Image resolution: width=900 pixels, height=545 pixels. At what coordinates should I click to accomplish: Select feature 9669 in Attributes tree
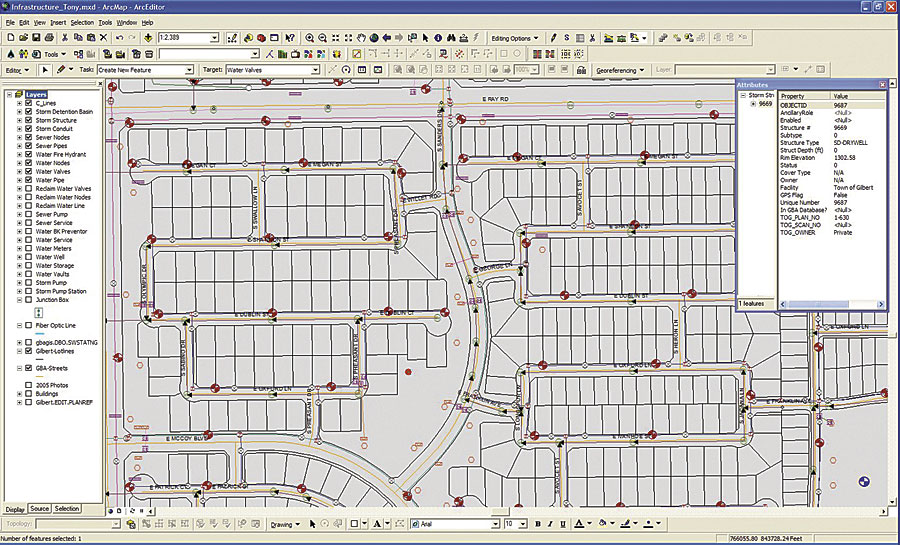[766, 104]
